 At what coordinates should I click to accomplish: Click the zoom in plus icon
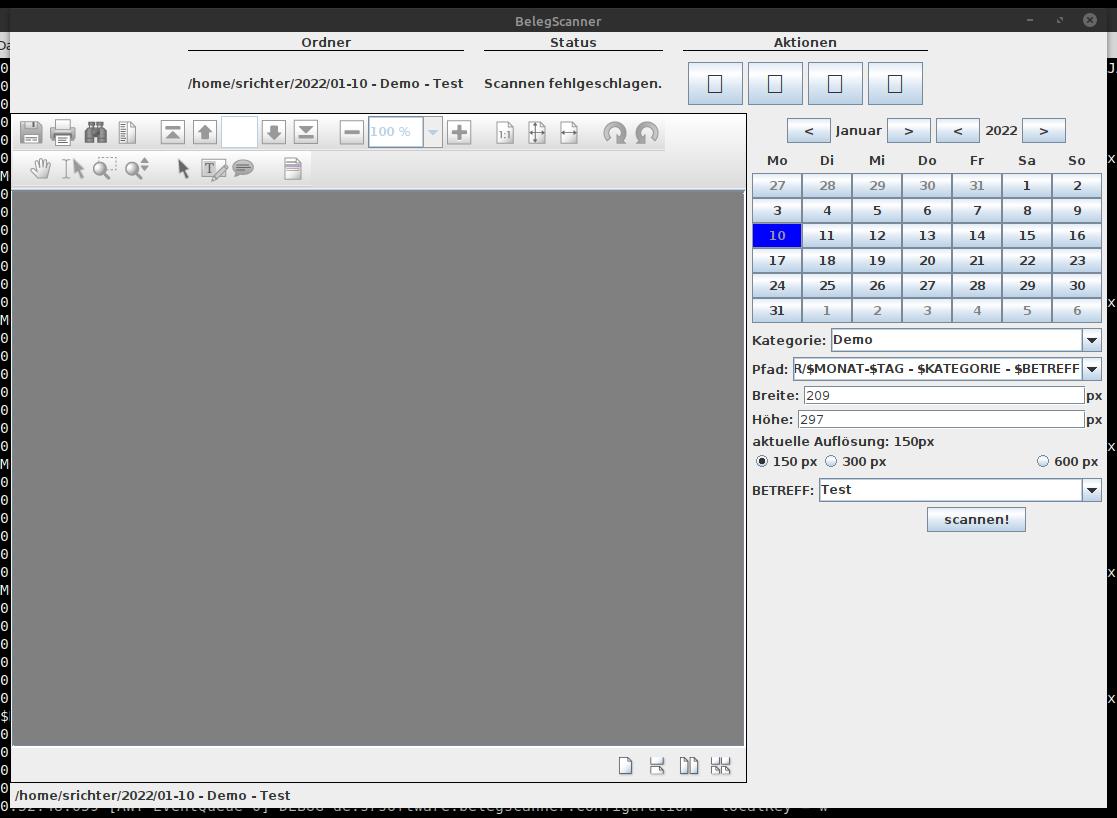[x=459, y=132]
